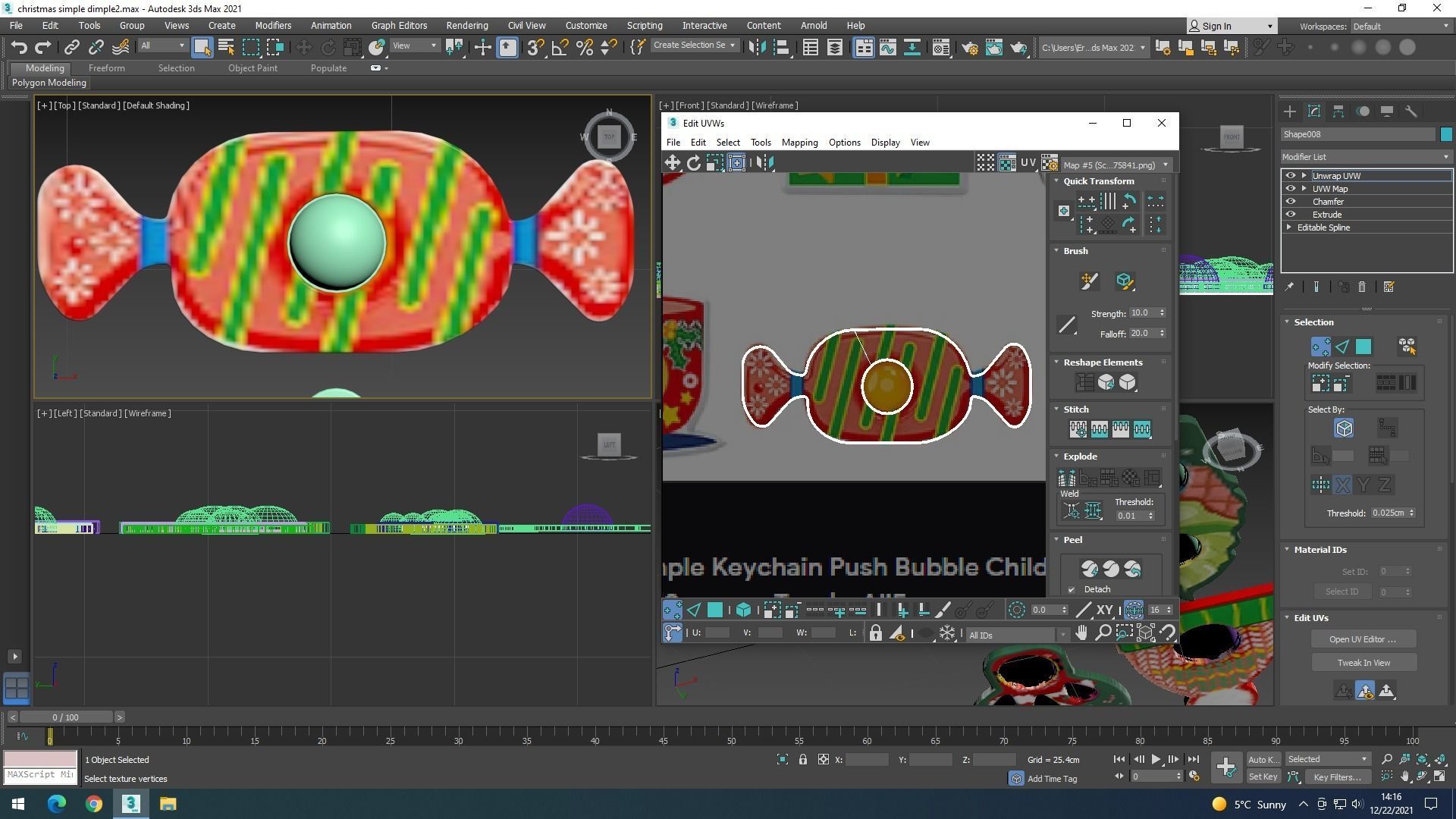The image size is (1456, 819).
Task: Click the Tweak In View button
Action: coord(1363,663)
